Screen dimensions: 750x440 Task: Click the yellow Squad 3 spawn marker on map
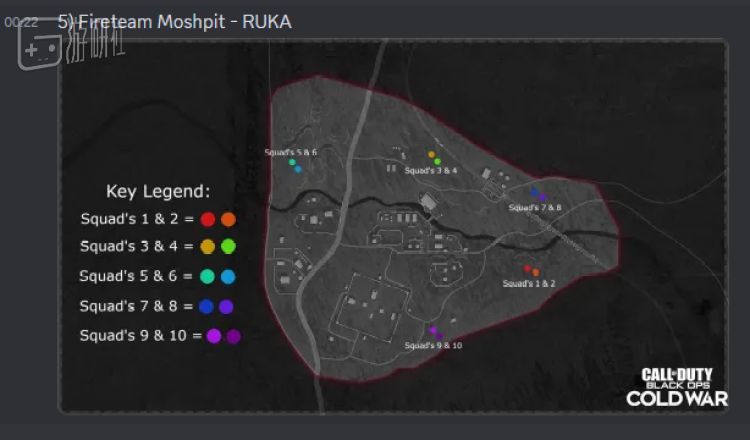tap(431, 154)
